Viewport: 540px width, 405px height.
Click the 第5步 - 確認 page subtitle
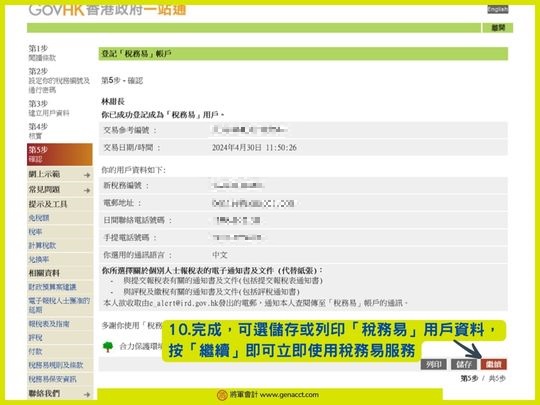click(x=122, y=81)
